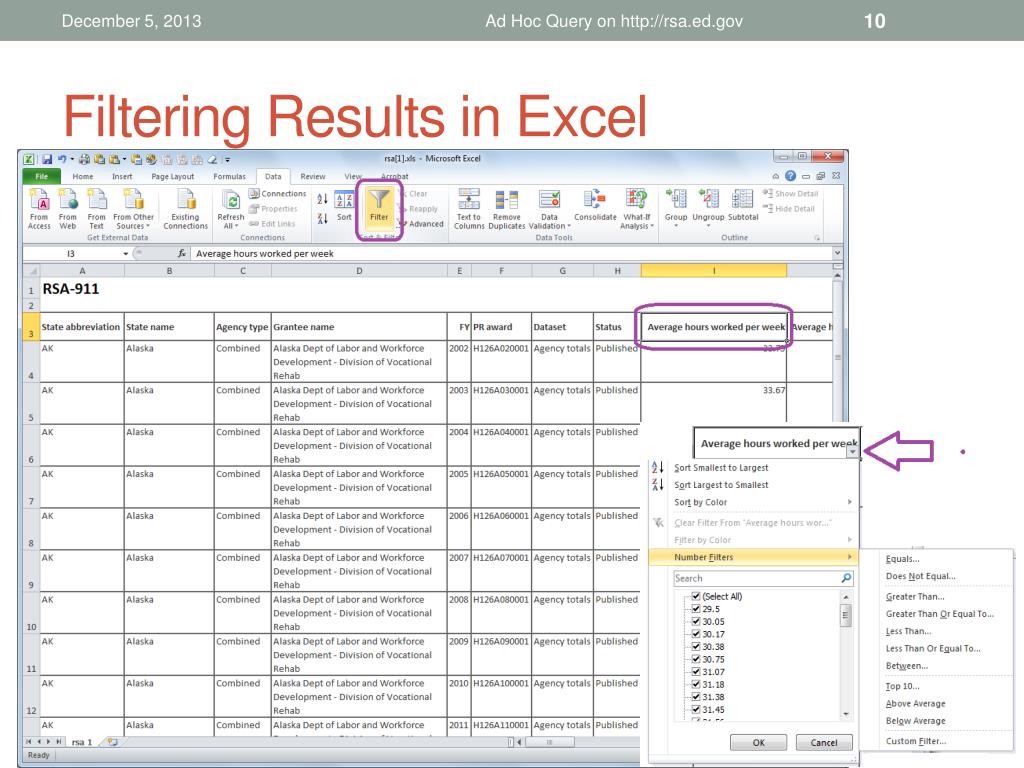This screenshot has height=768, width=1024.
Task: Switch to the Formulas tab
Action: pyautogui.click(x=229, y=176)
